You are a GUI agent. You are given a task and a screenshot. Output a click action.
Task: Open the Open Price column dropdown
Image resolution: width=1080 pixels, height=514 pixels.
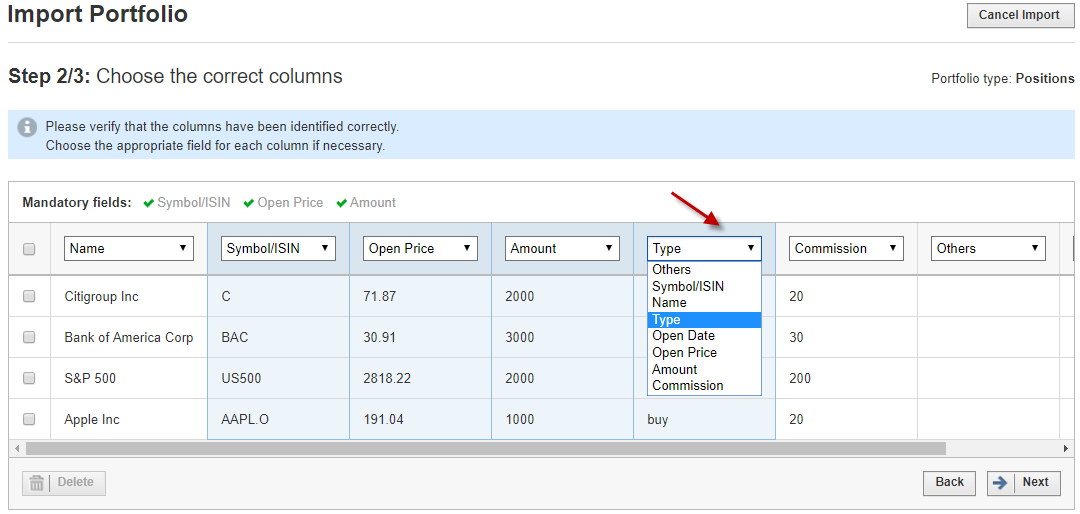pyautogui.click(x=420, y=249)
